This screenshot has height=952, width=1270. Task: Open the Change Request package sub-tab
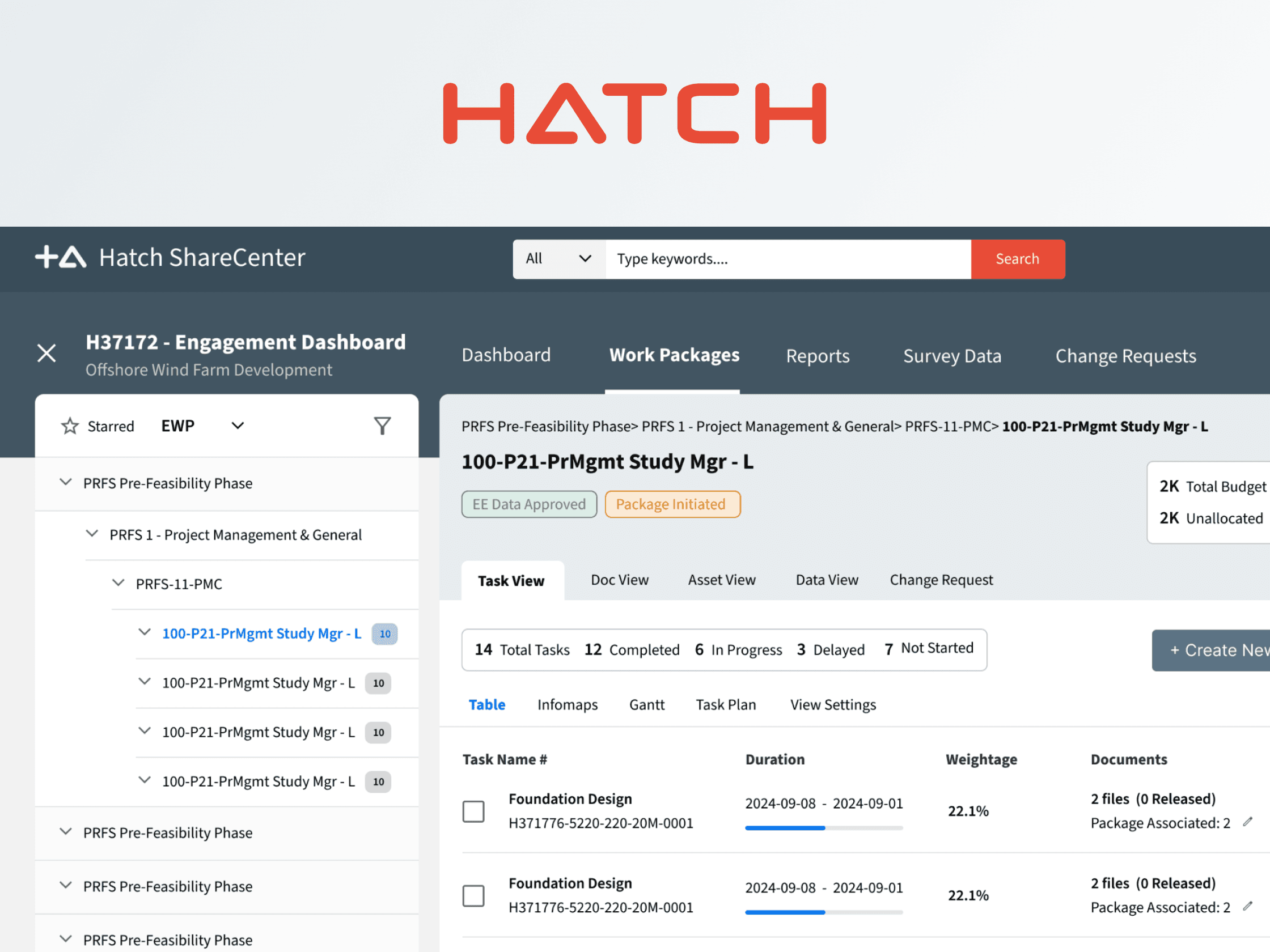[x=941, y=580]
